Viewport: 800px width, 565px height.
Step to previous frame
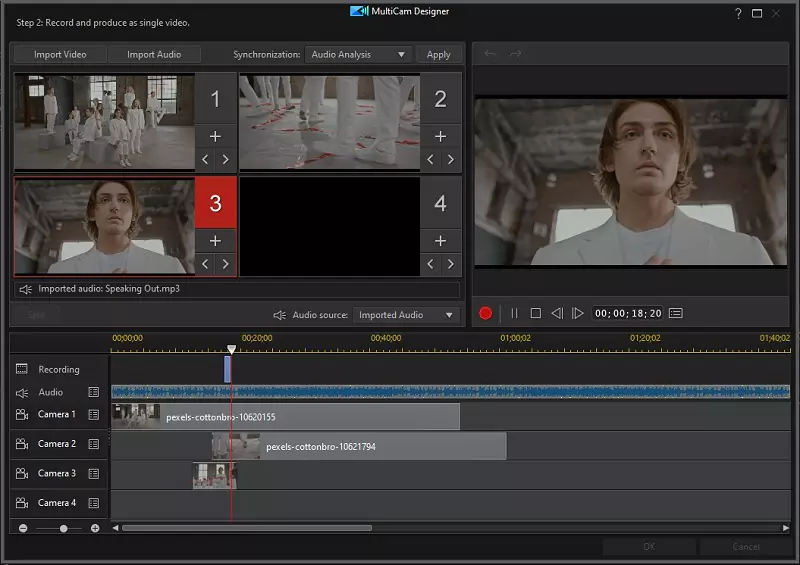(x=557, y=313)
